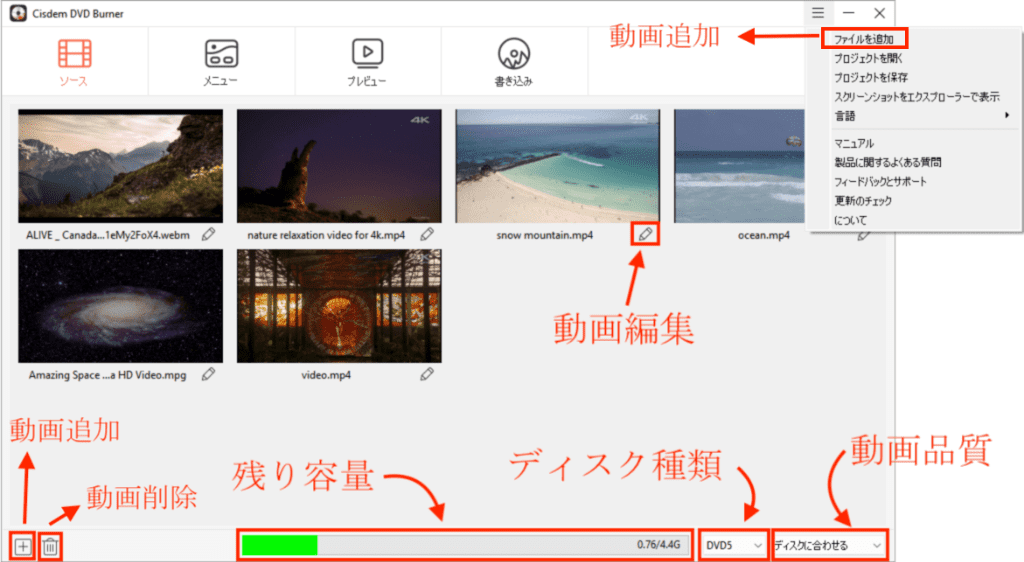Click the Cisdem DVD Burner app logo
The image size is (1024, 562).
(x=18, y=13)
